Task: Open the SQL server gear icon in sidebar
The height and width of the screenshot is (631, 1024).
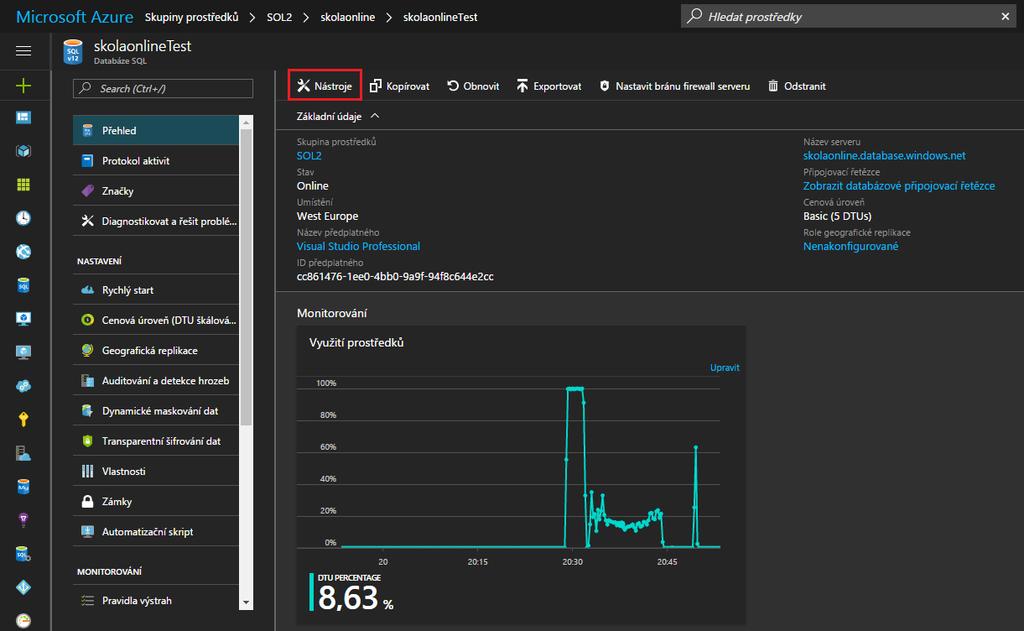Action: (x=24, y=554)
